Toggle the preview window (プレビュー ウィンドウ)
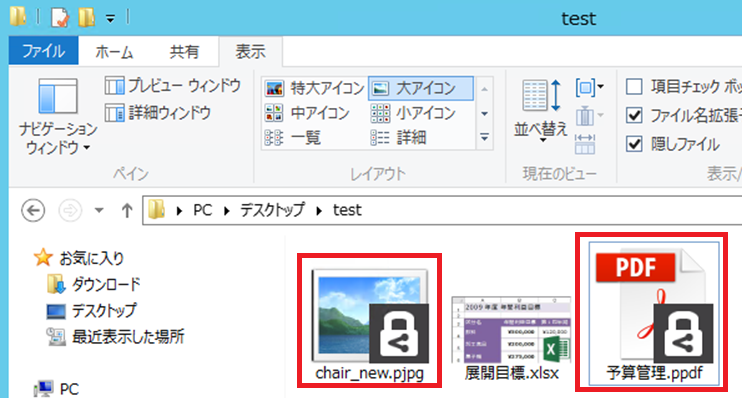Image resolution: width=742 pixels, height=398 pixels. (x=173, y=86)
